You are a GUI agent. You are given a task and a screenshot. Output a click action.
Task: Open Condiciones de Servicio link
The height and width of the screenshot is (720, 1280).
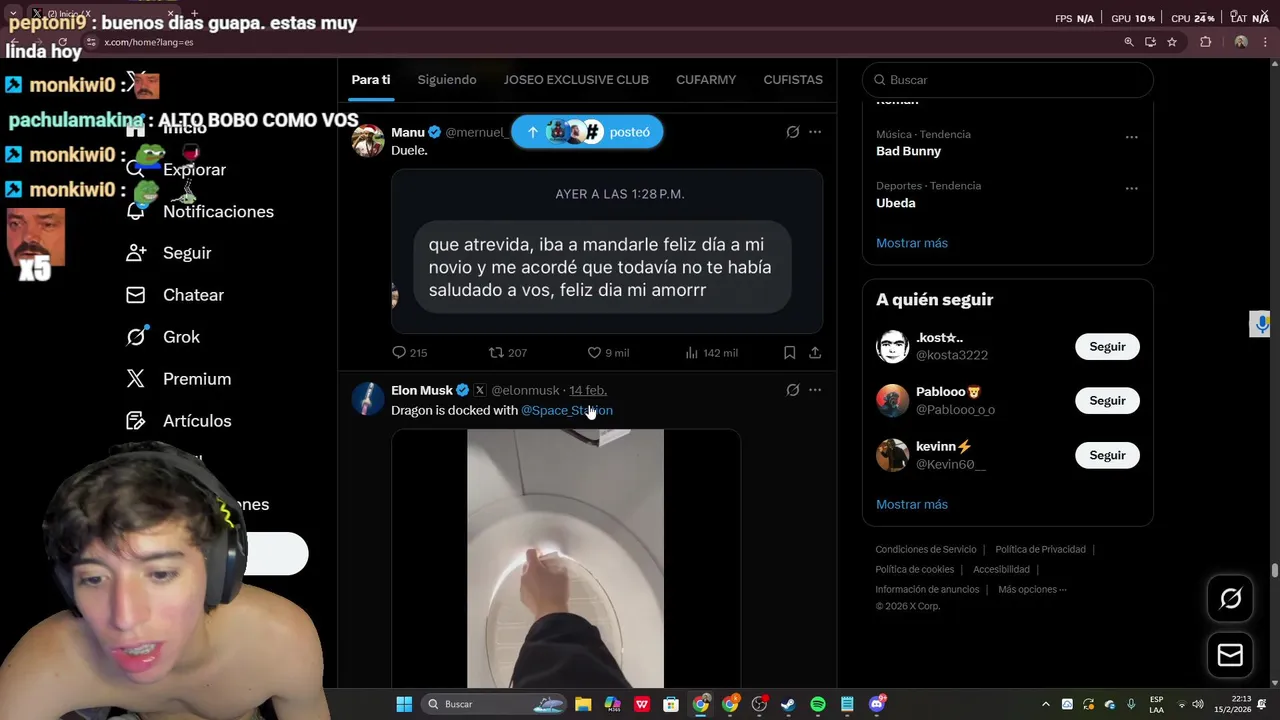pyautogui.click(x=926, y=549)
